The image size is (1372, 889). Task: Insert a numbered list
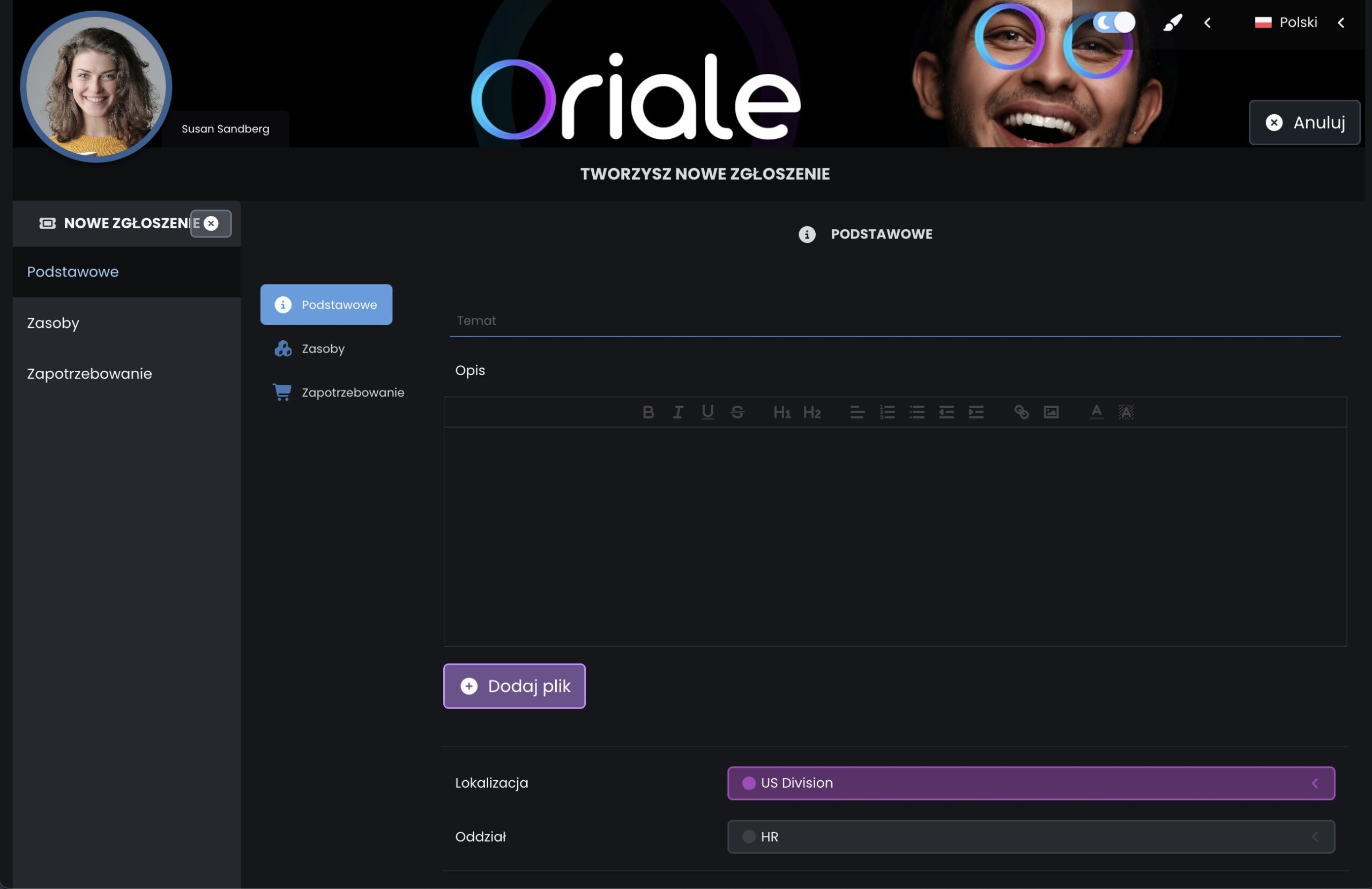887,412
